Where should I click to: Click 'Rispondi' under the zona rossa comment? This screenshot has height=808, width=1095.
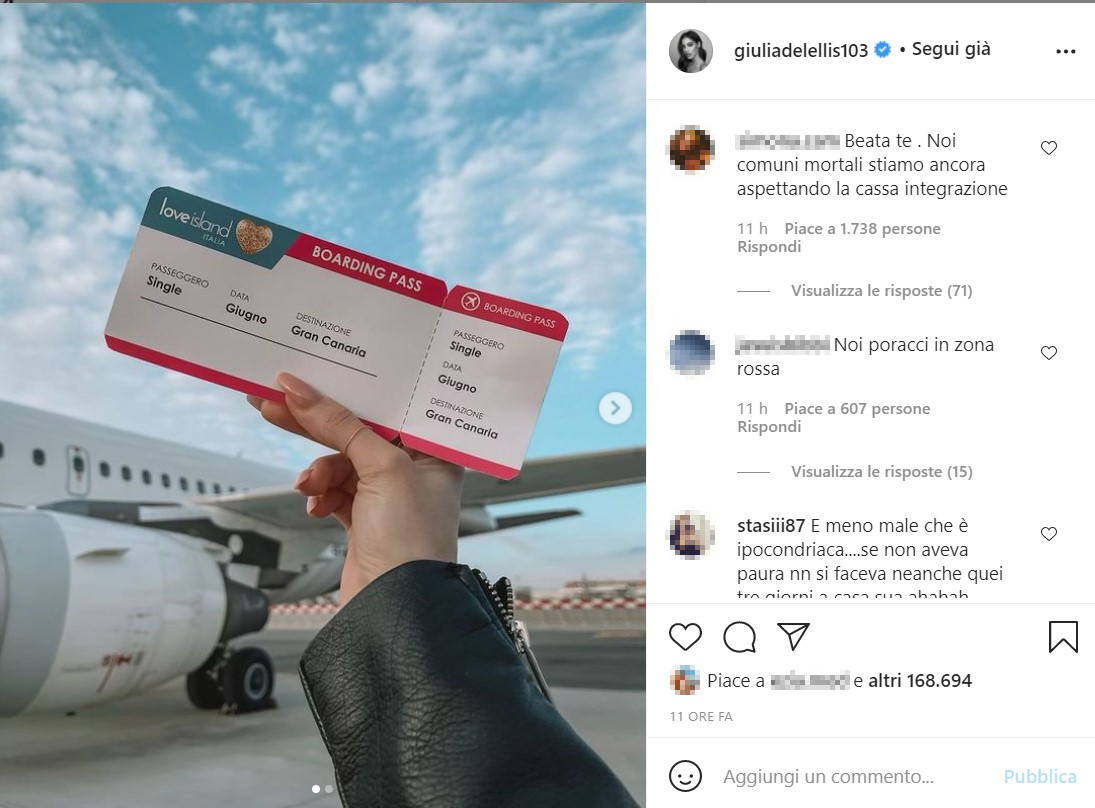point(769,427)
